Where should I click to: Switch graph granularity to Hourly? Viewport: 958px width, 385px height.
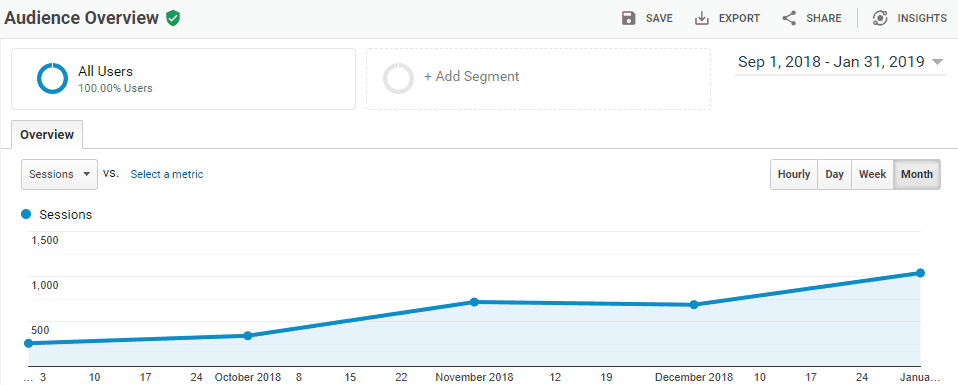794,174
